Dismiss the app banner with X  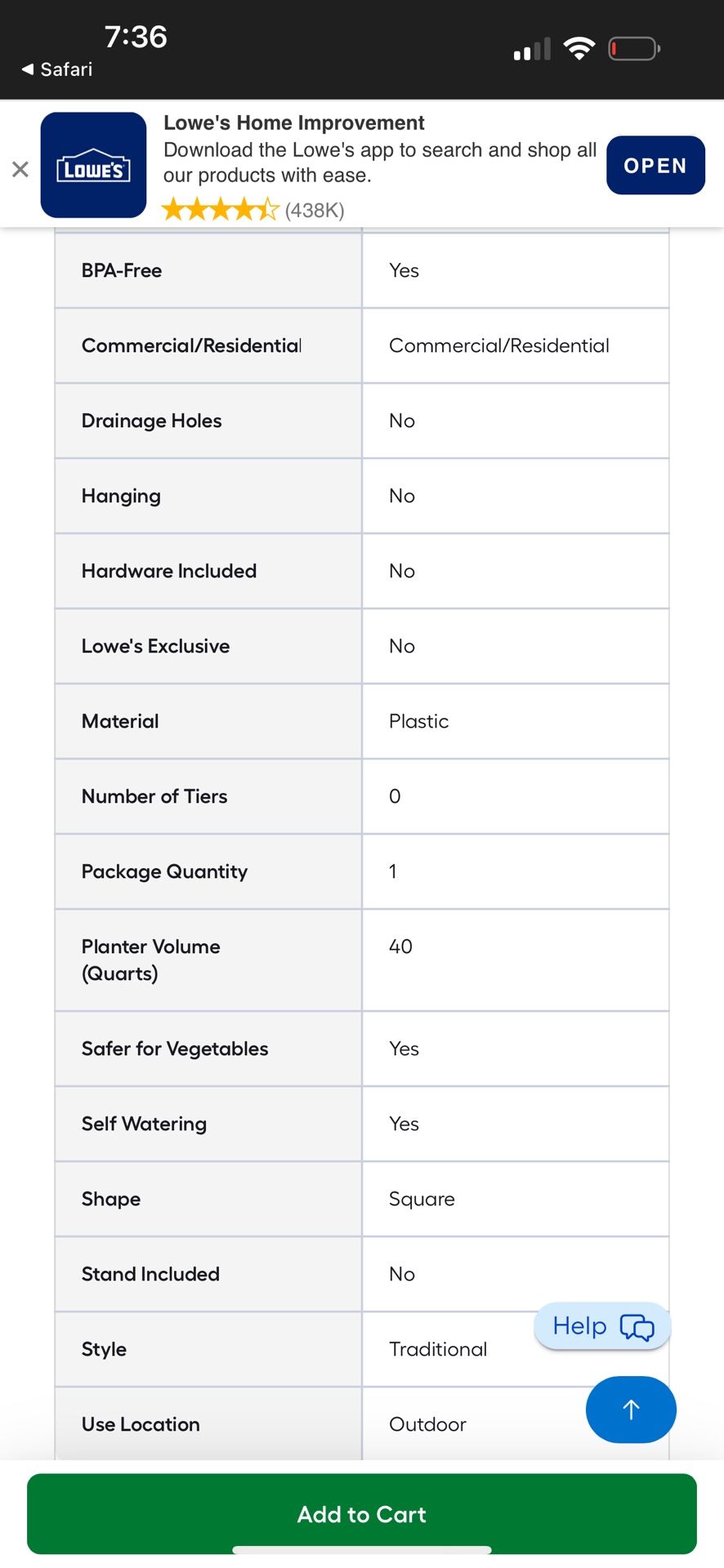[x=20, y=169]
